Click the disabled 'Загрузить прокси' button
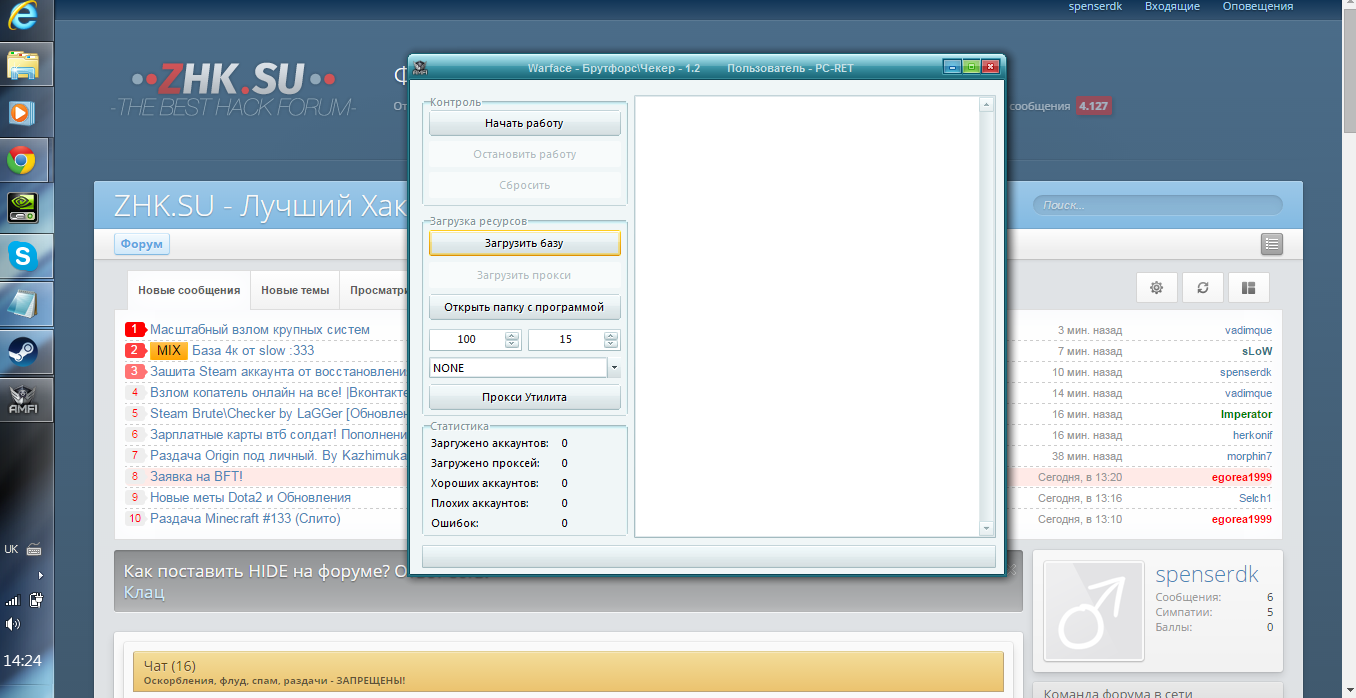Viewport: 1356px width, 698px height. 524,275
